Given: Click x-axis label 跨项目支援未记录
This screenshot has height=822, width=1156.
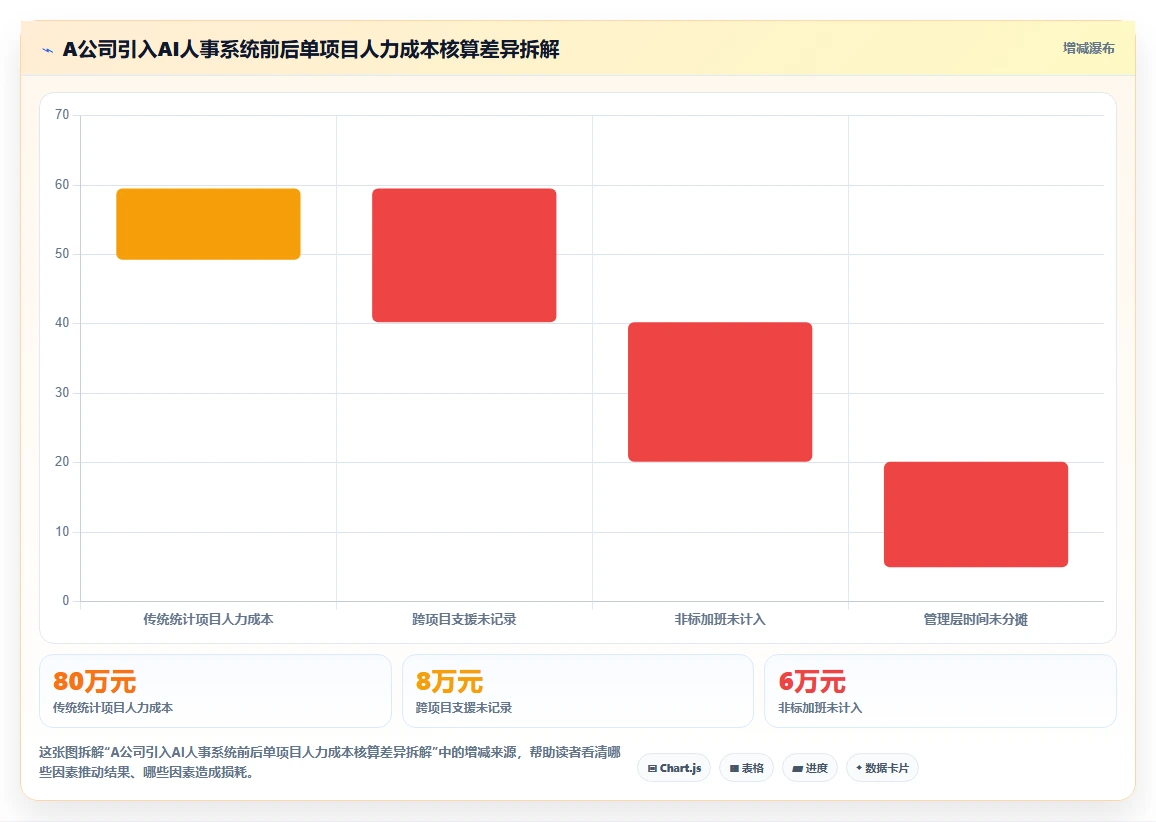Looking at the screenshot, I should pyautogui.click(x=464, y=619).
